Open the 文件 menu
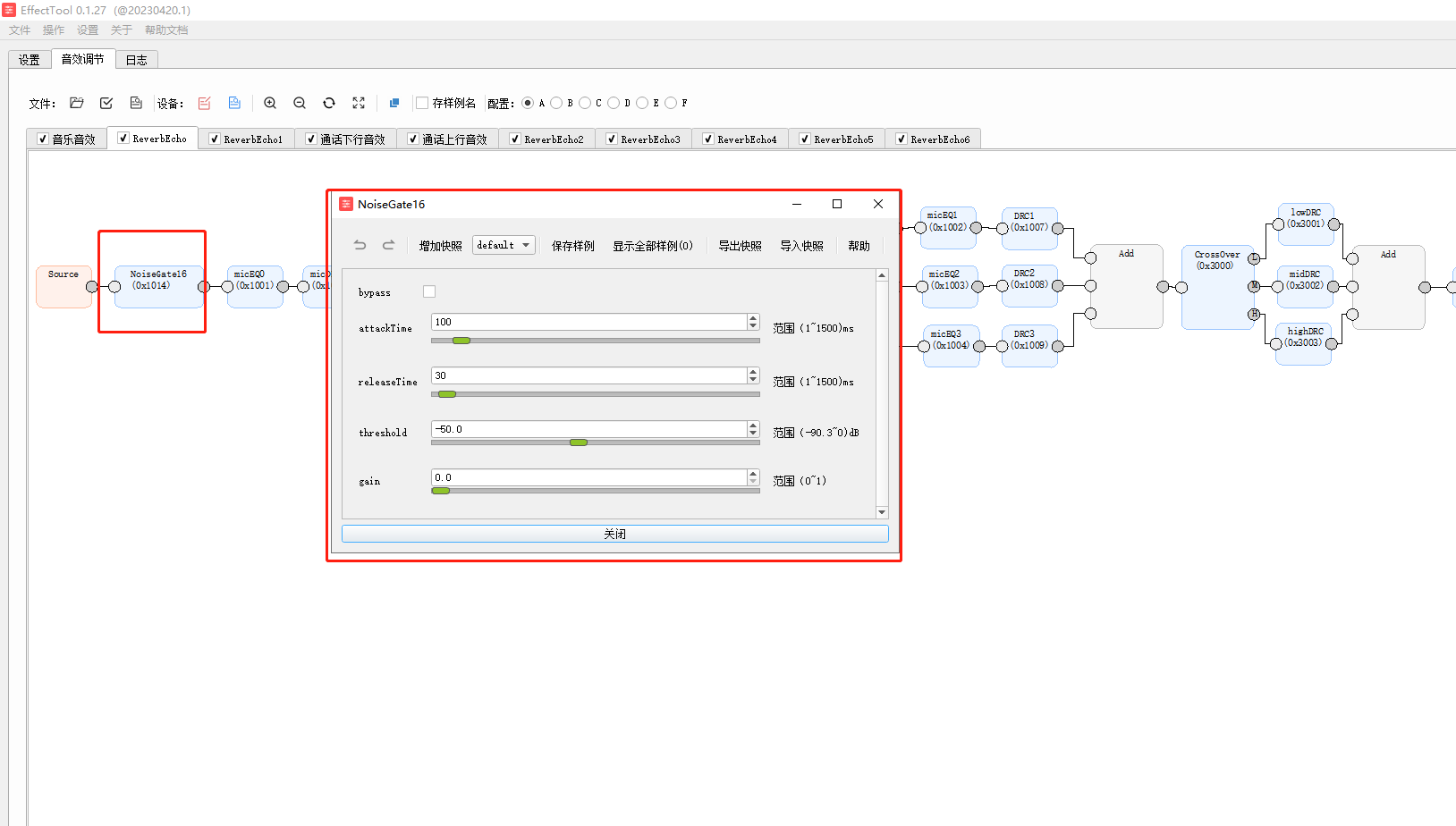1456x826 pixels. (20, 29)
